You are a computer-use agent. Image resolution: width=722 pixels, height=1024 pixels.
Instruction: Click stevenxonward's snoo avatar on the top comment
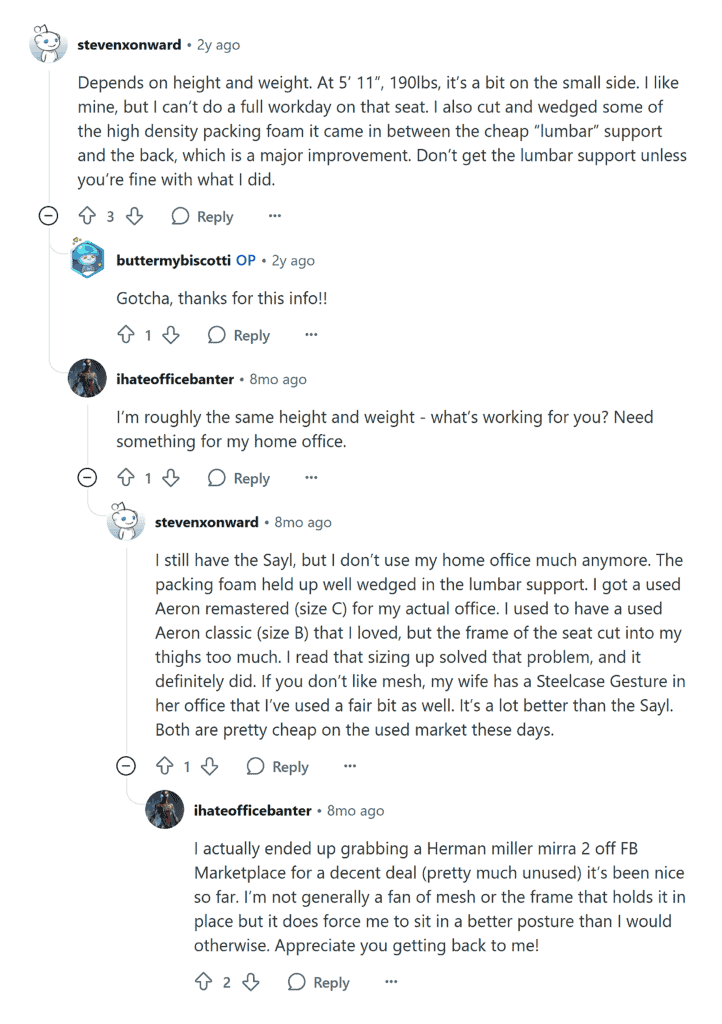click(x=47, y=45)
